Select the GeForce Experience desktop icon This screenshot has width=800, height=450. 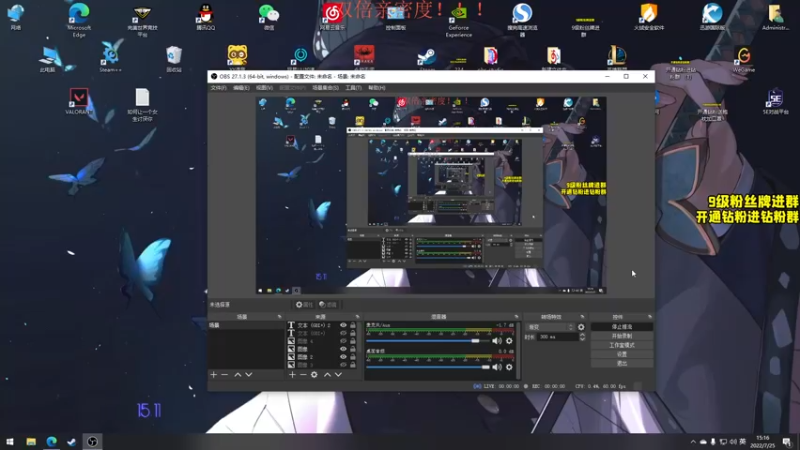459,20
